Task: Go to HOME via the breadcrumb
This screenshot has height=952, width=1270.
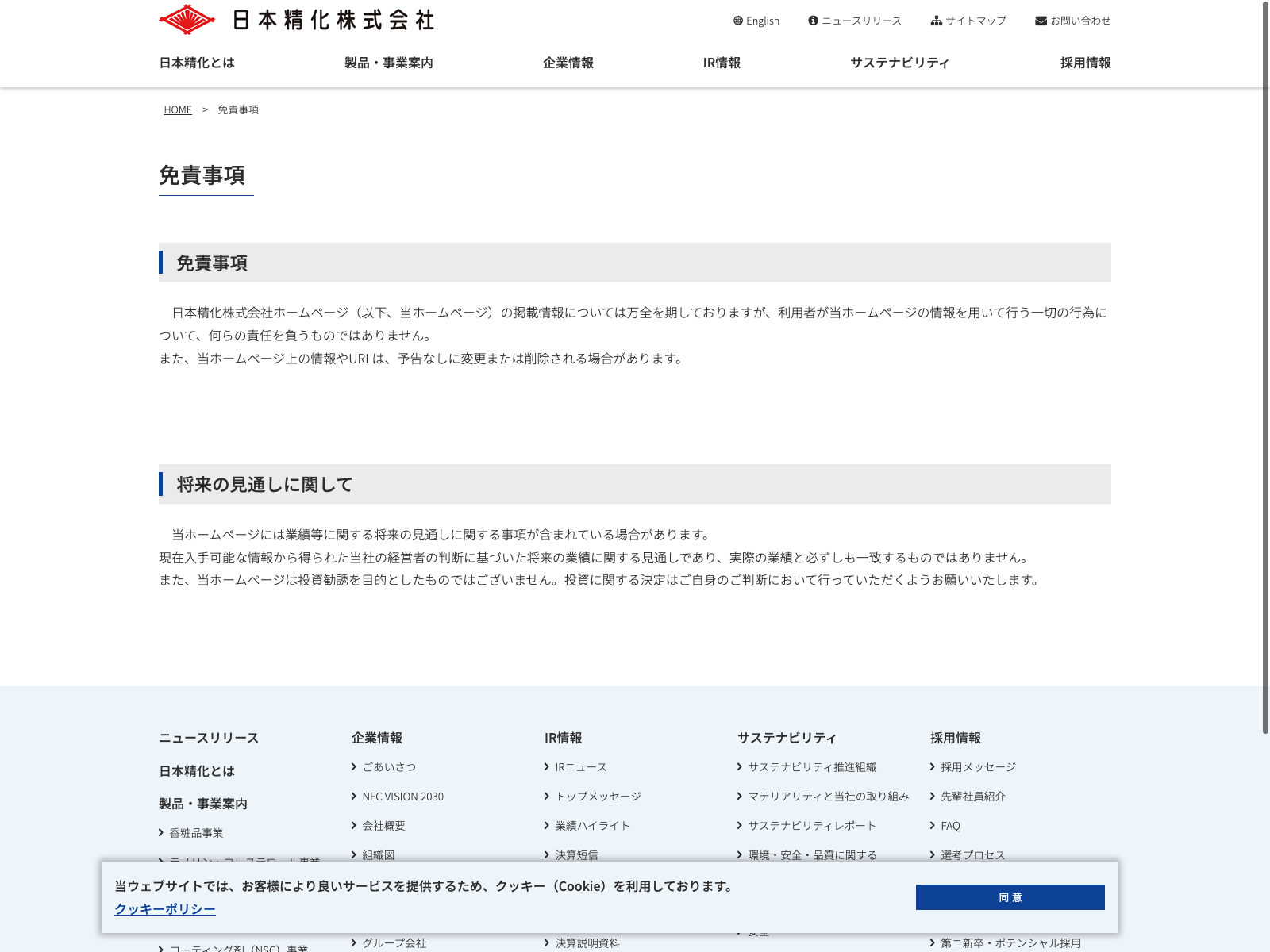Action: click(178, 109)
